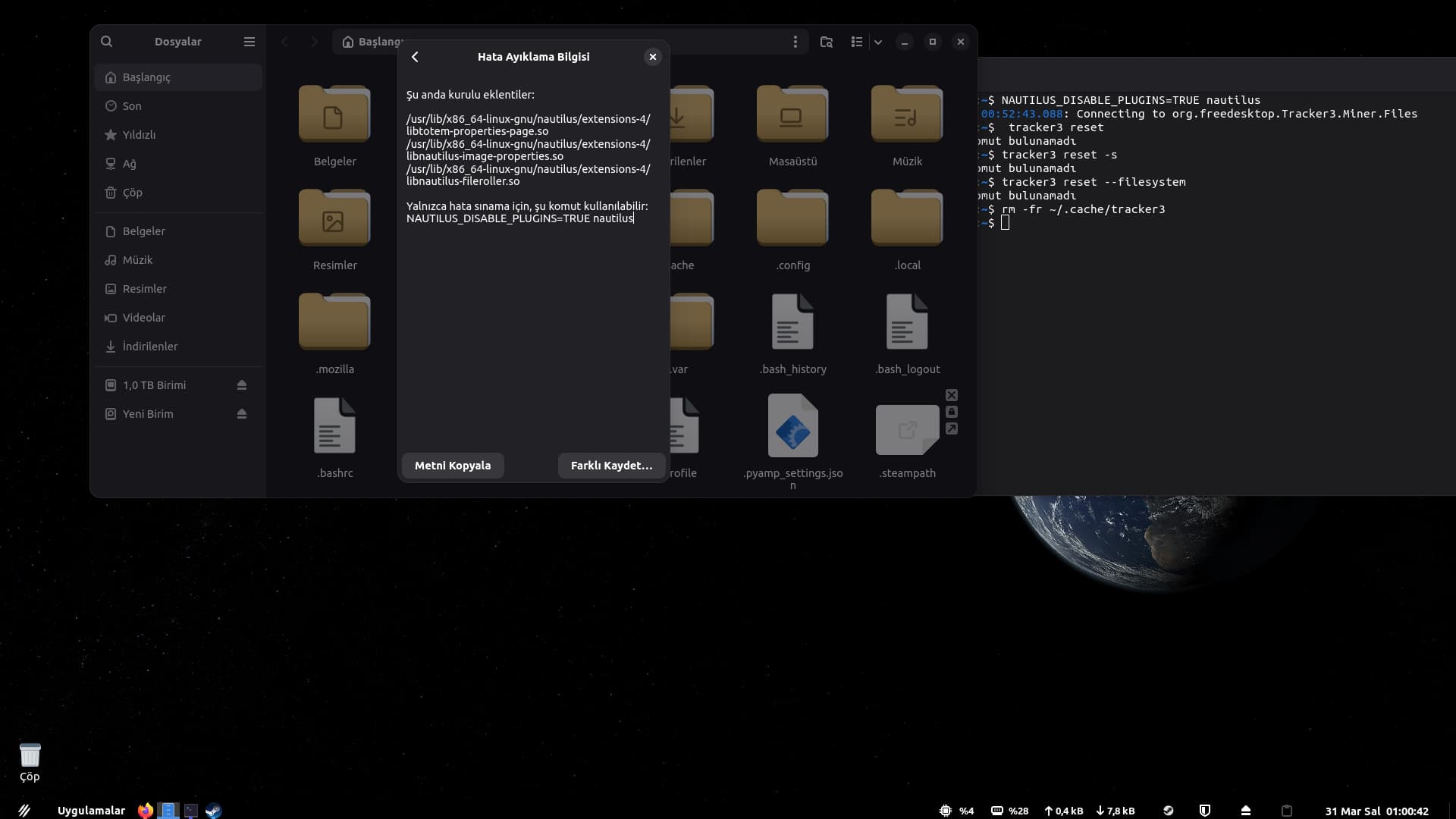
Task: Open the three-dot menu in path bar
Action: pyautogui.click(x=795, y=42)
